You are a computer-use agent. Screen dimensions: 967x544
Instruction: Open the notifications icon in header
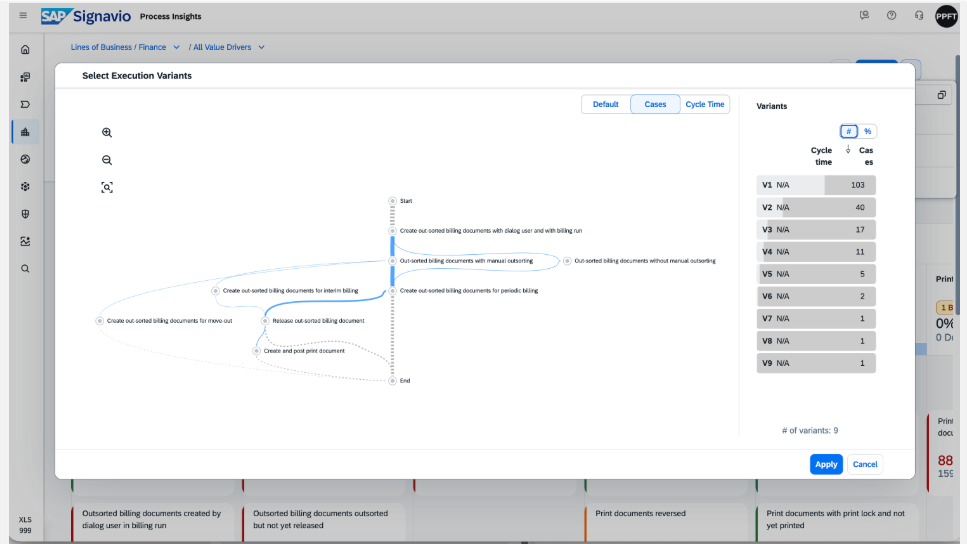[864, 15]
